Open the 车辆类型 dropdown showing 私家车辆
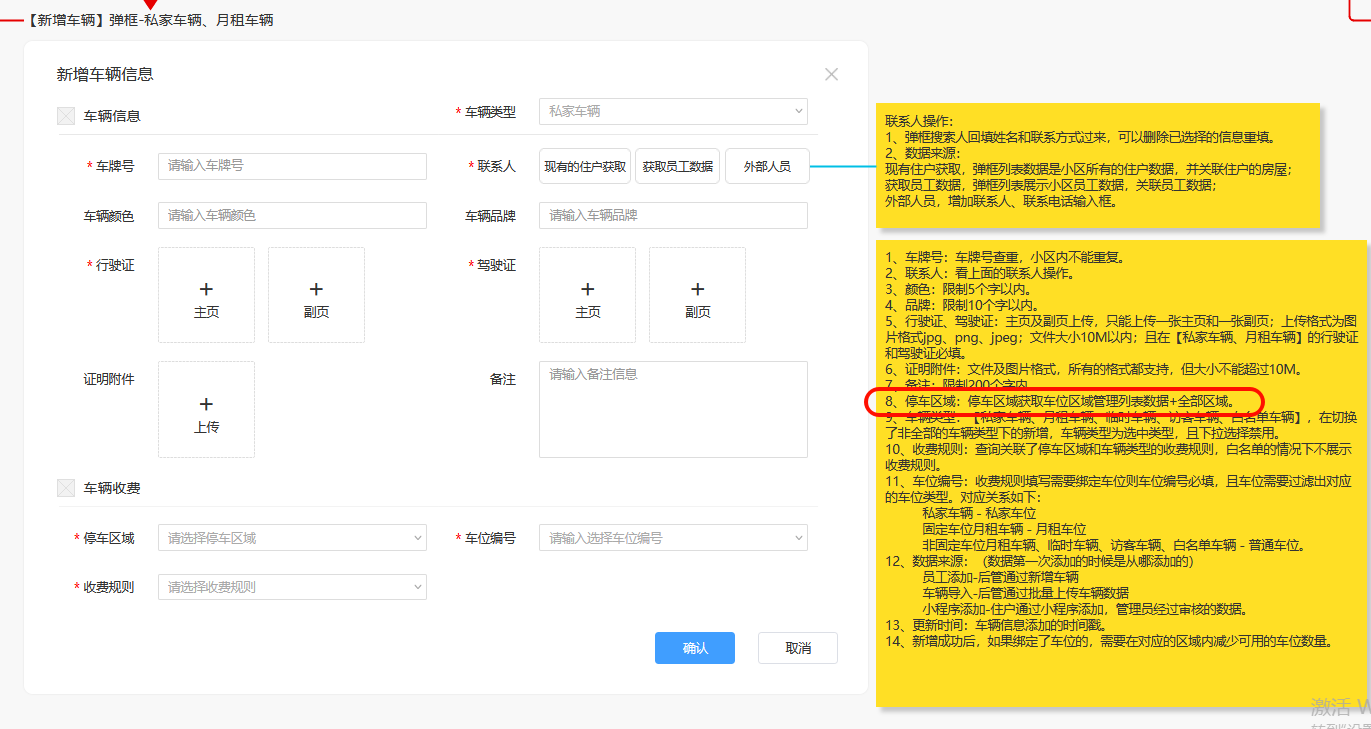The image size is (1371, 729). 672,111
